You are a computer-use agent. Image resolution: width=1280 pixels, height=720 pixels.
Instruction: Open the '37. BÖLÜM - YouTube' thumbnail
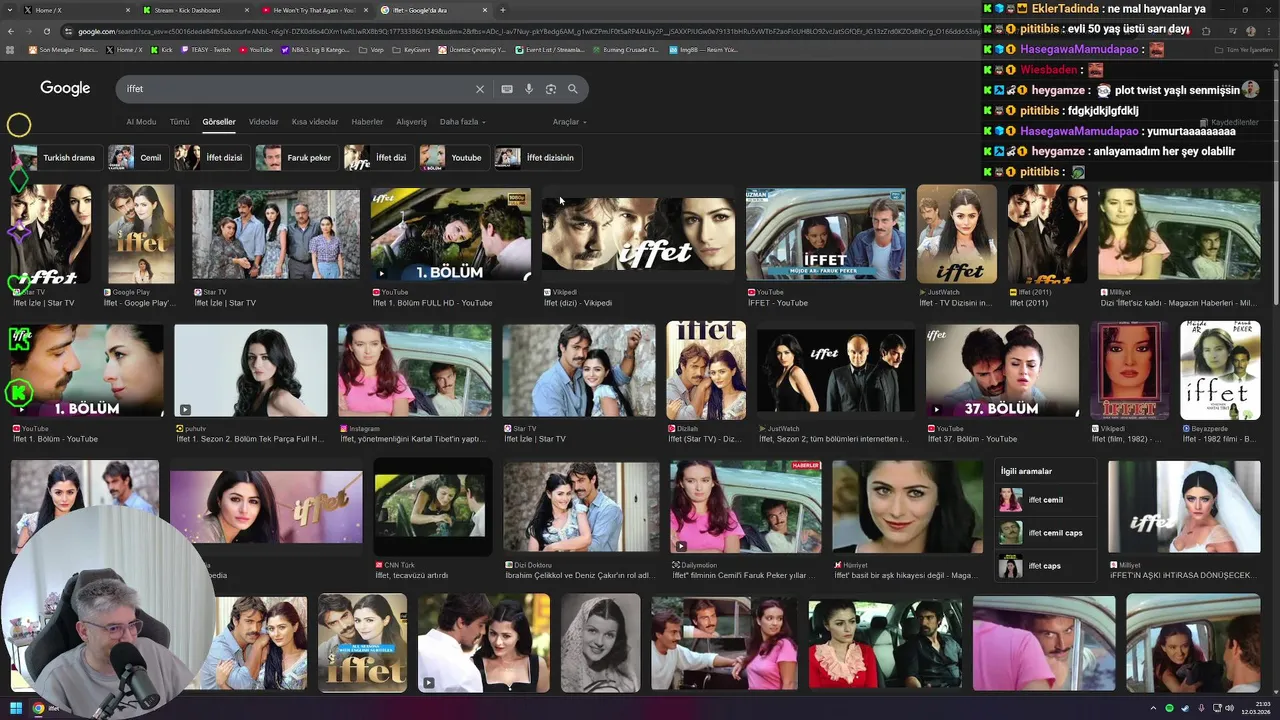click(1002, 370)
